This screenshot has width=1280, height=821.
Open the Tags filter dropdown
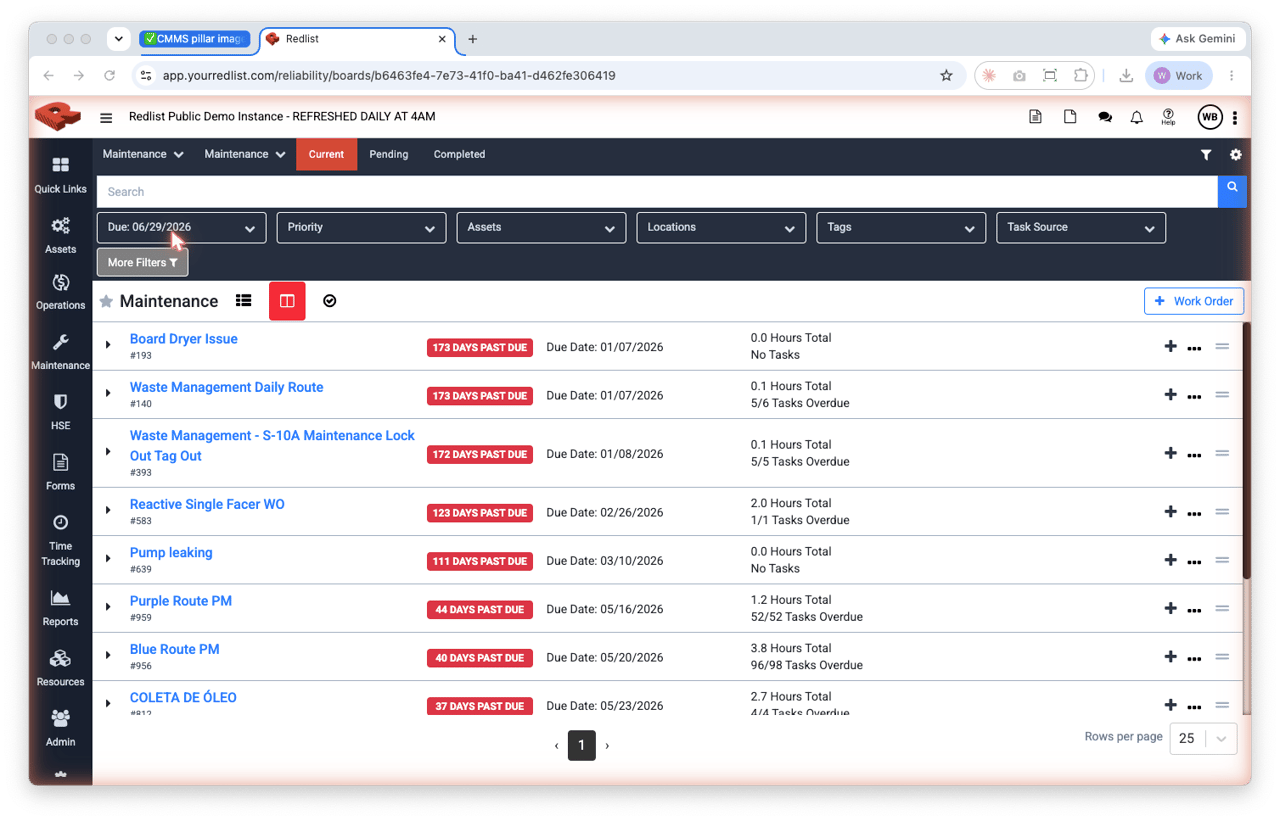pyautogui.click(x=901, y=228)
